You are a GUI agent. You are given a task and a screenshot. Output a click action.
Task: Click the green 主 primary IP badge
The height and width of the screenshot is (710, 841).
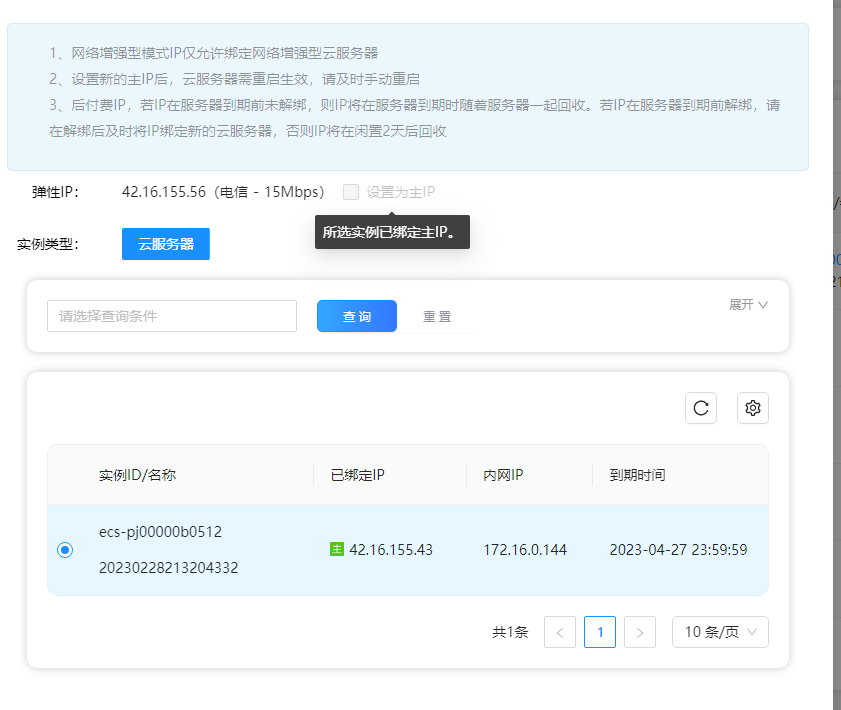pyautogui.click(x=336, y=549)
